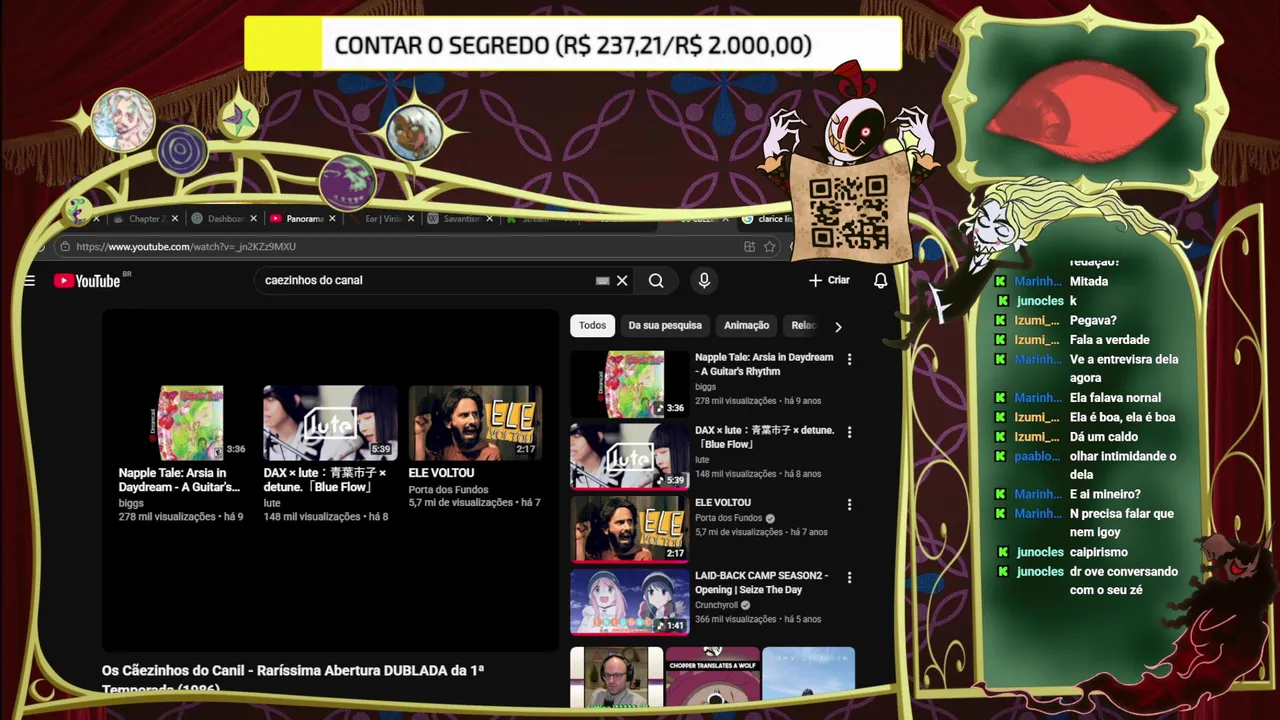The width and height of the screenshot is (1280, 720).
Task: Close the Panorama browser tab
Action: pyautogui.click(x=332, y=219)
